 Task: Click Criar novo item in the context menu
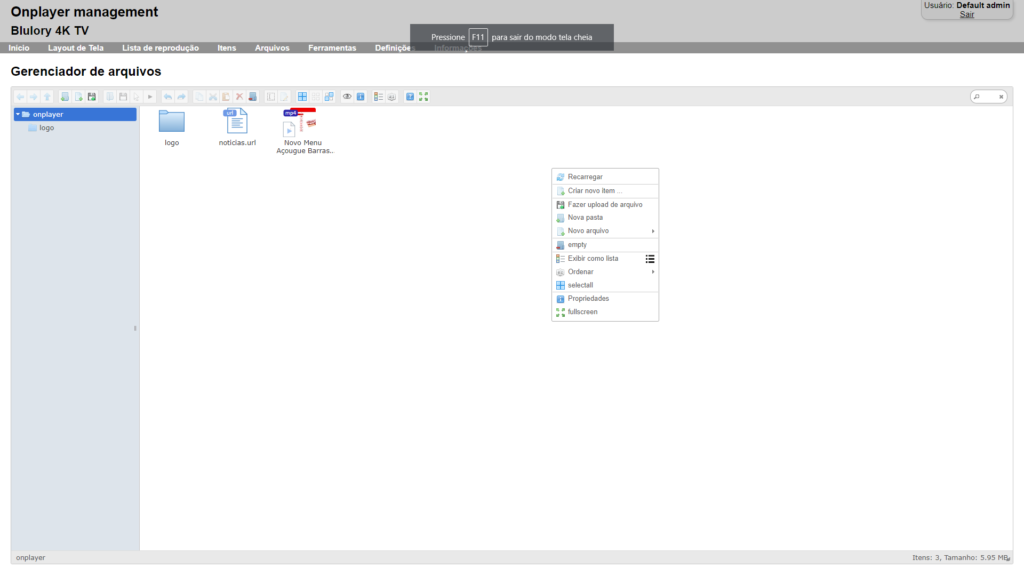click(605, 191)
